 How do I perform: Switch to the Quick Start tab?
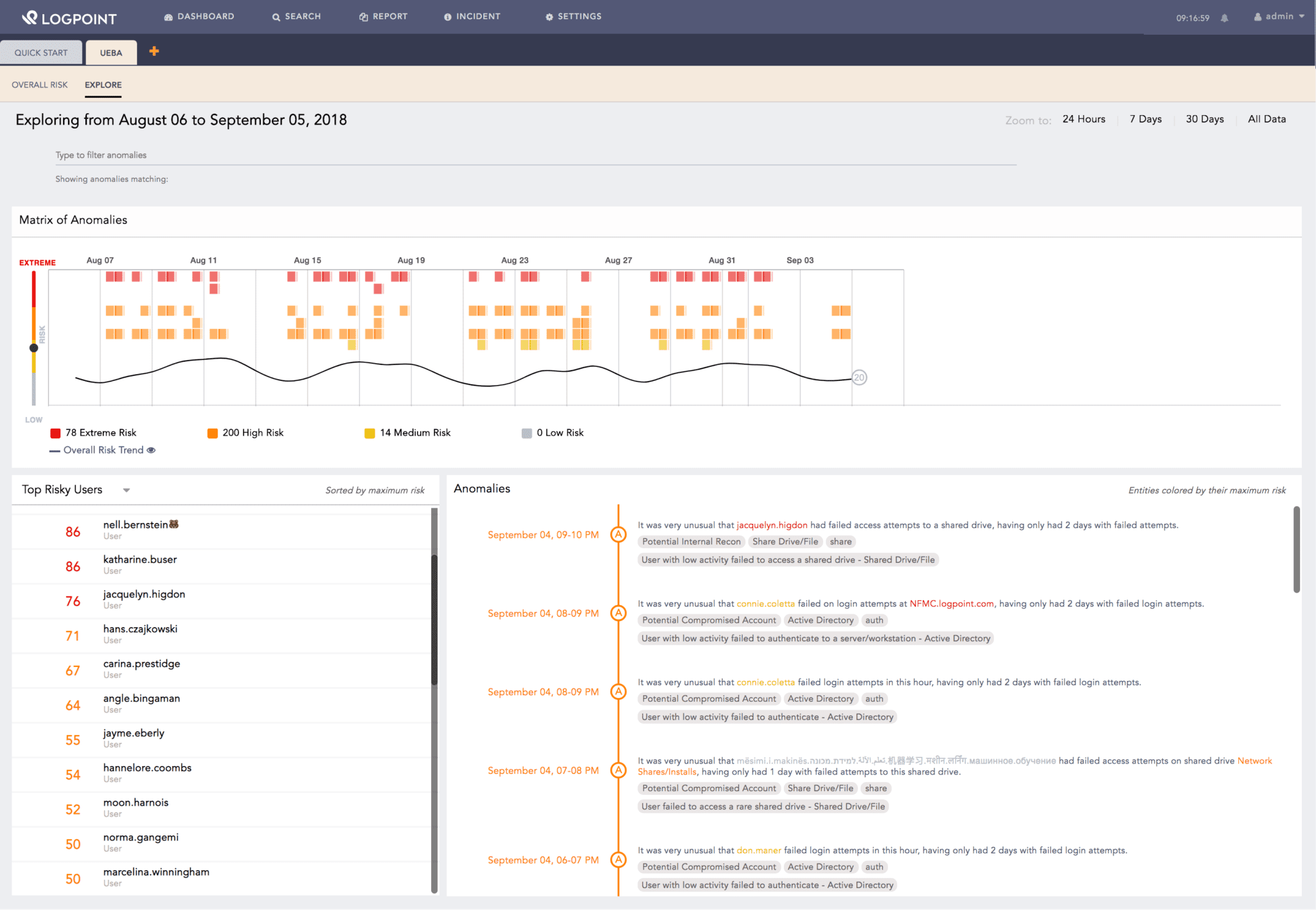tap(41, 53)
